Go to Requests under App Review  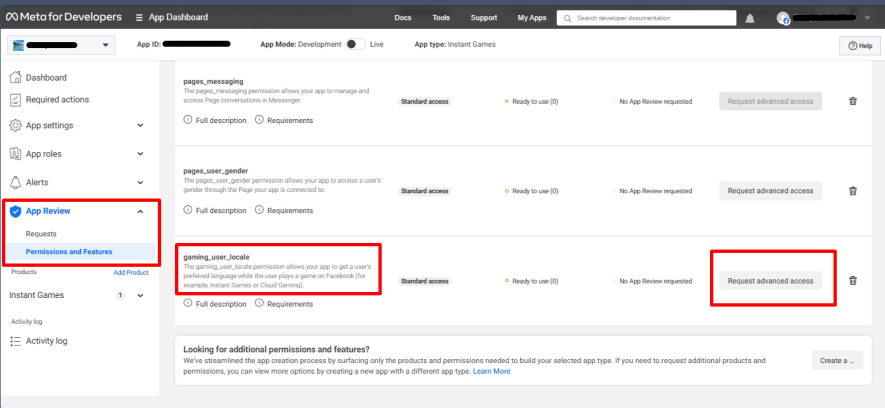tap(41, 234)
